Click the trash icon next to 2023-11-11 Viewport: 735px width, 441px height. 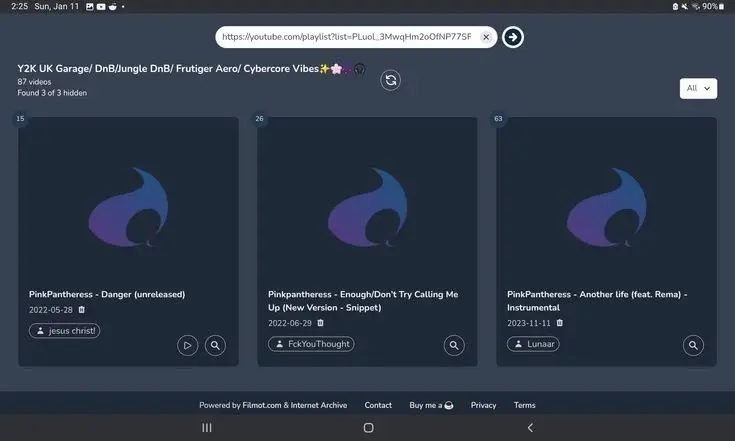click(x=560, y=323)
